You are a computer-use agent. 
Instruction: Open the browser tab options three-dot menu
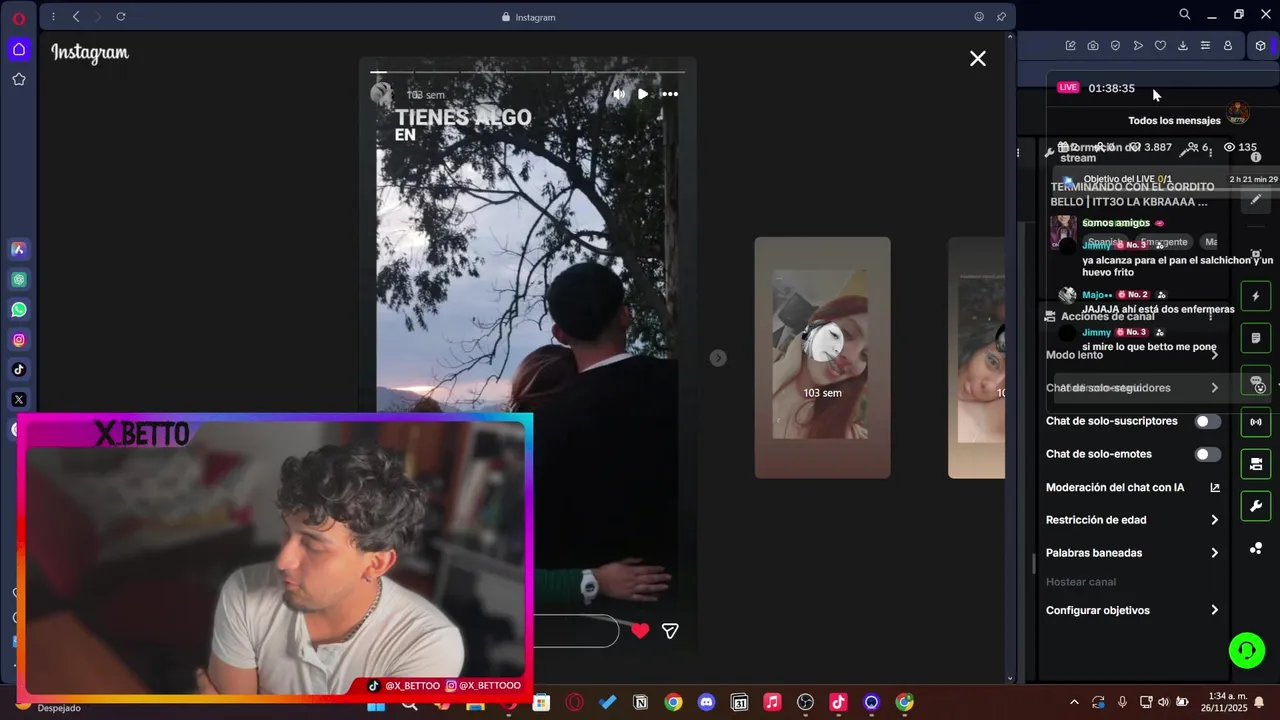[x=53, y=17]
